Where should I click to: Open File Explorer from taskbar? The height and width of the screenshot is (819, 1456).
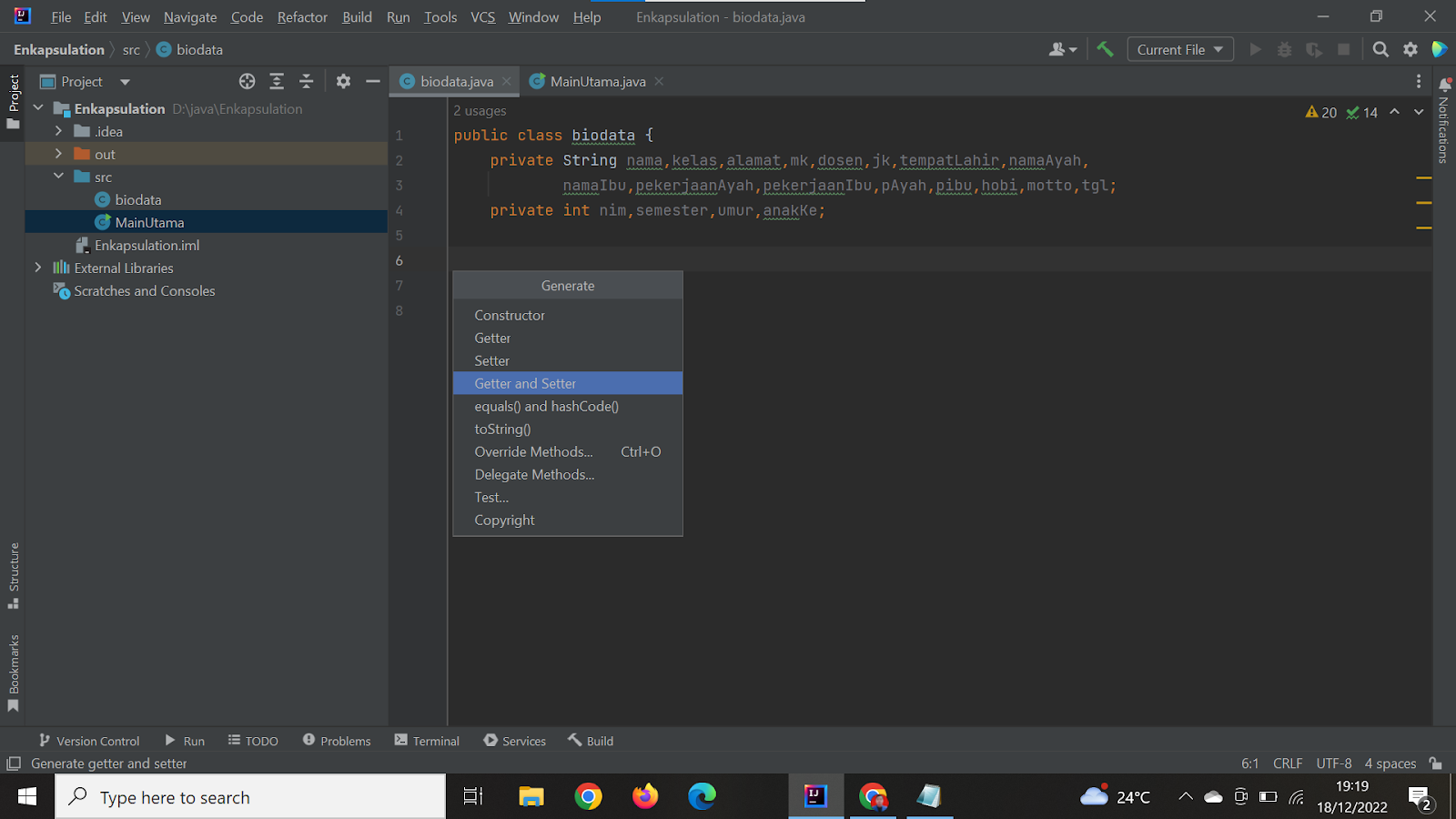[x=531, y=797]
